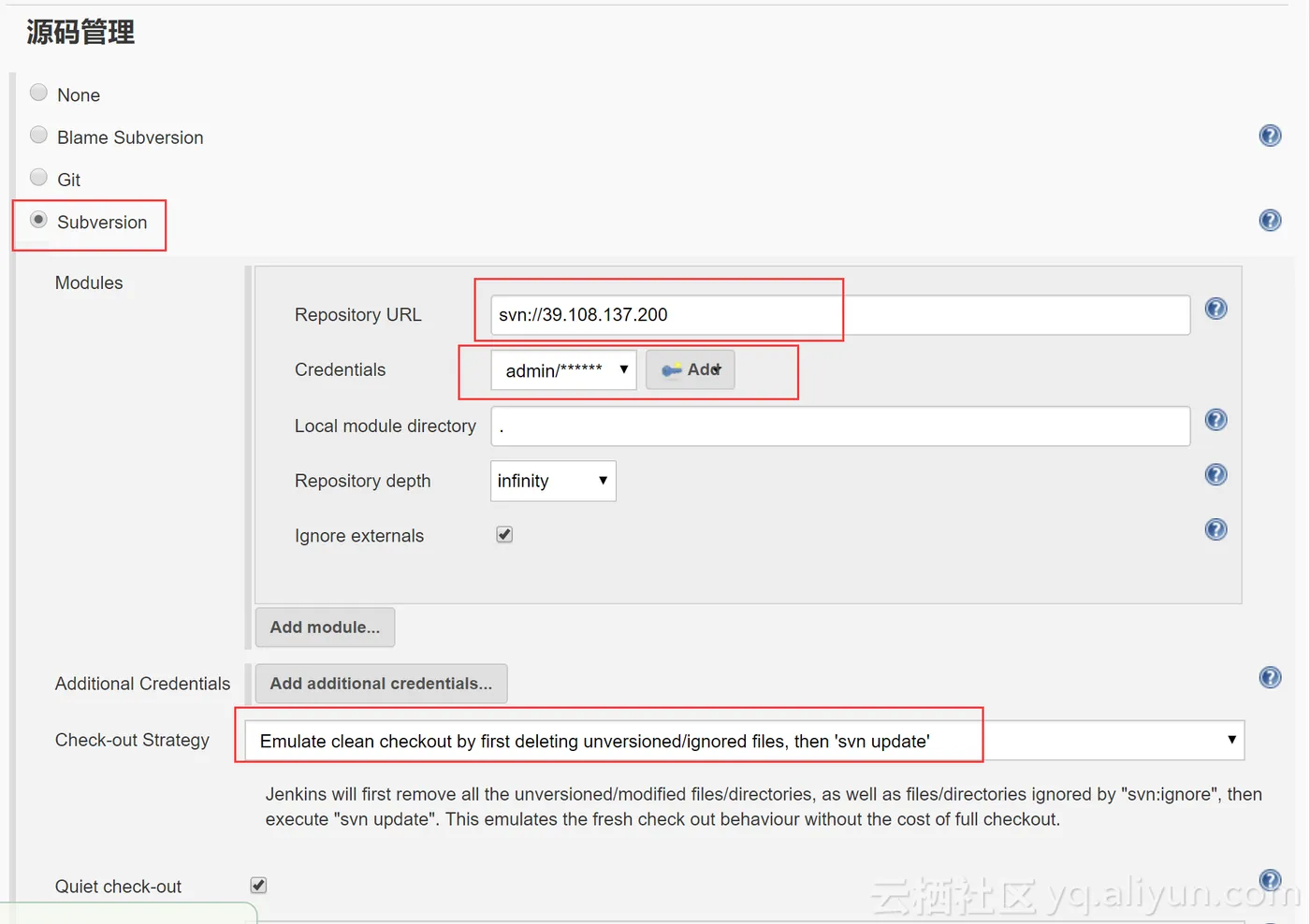The image size is (1310, 924).
Task: Open help for Subversion option
Action: pos(1270,220)
